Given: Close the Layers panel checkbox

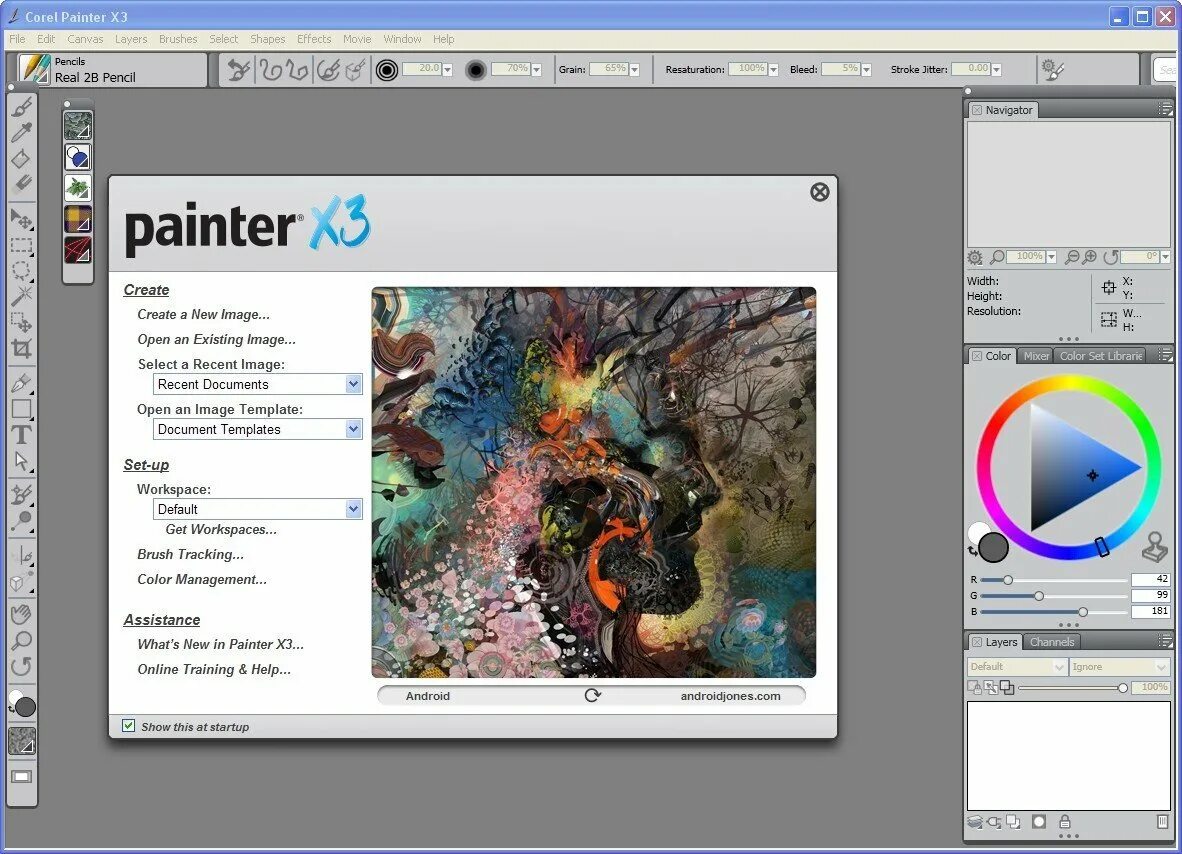Looking at the screenshot, I should pos(977,642).
